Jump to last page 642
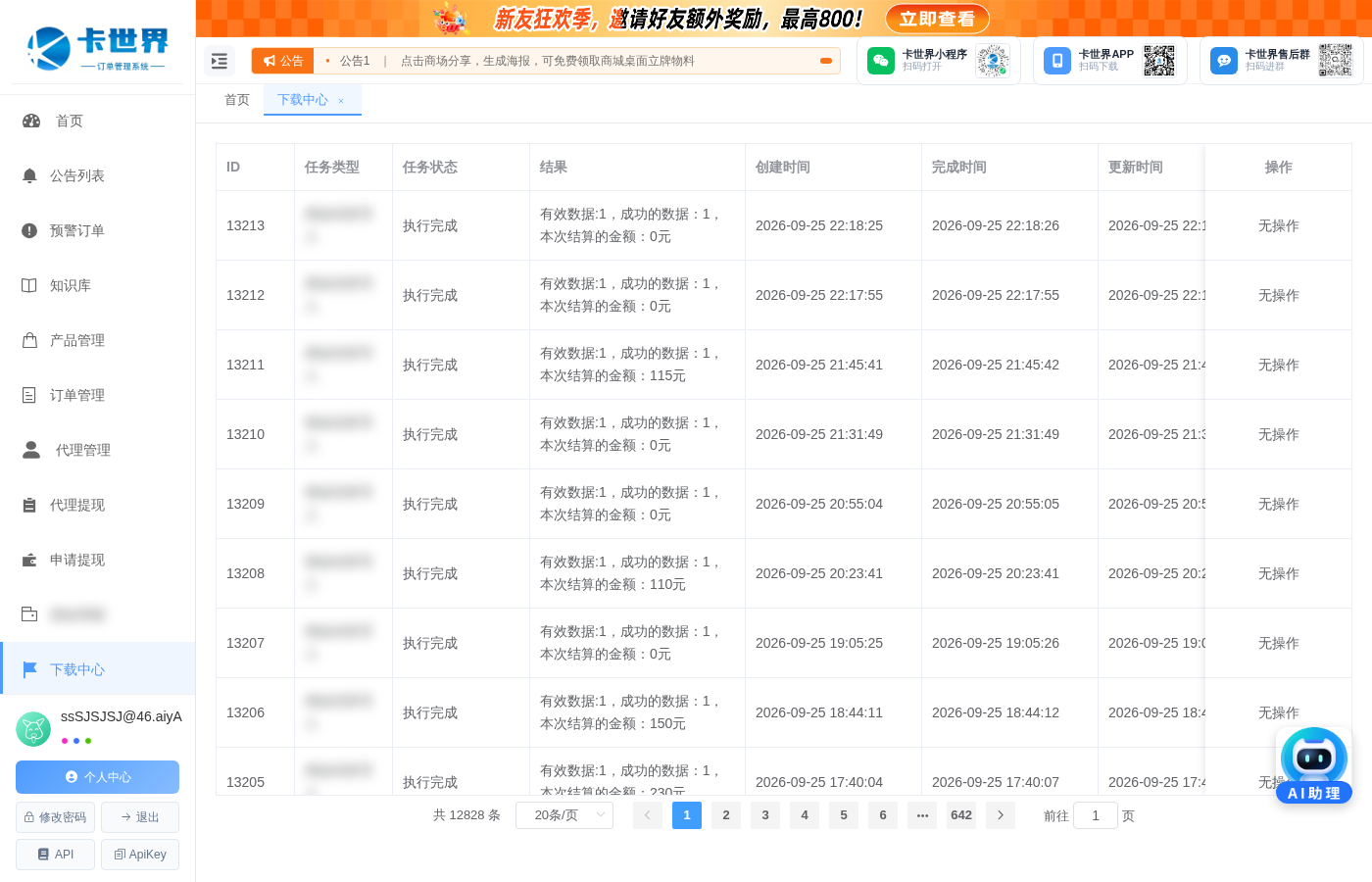Screen dimensions: 1372x882 coord(961,815)
